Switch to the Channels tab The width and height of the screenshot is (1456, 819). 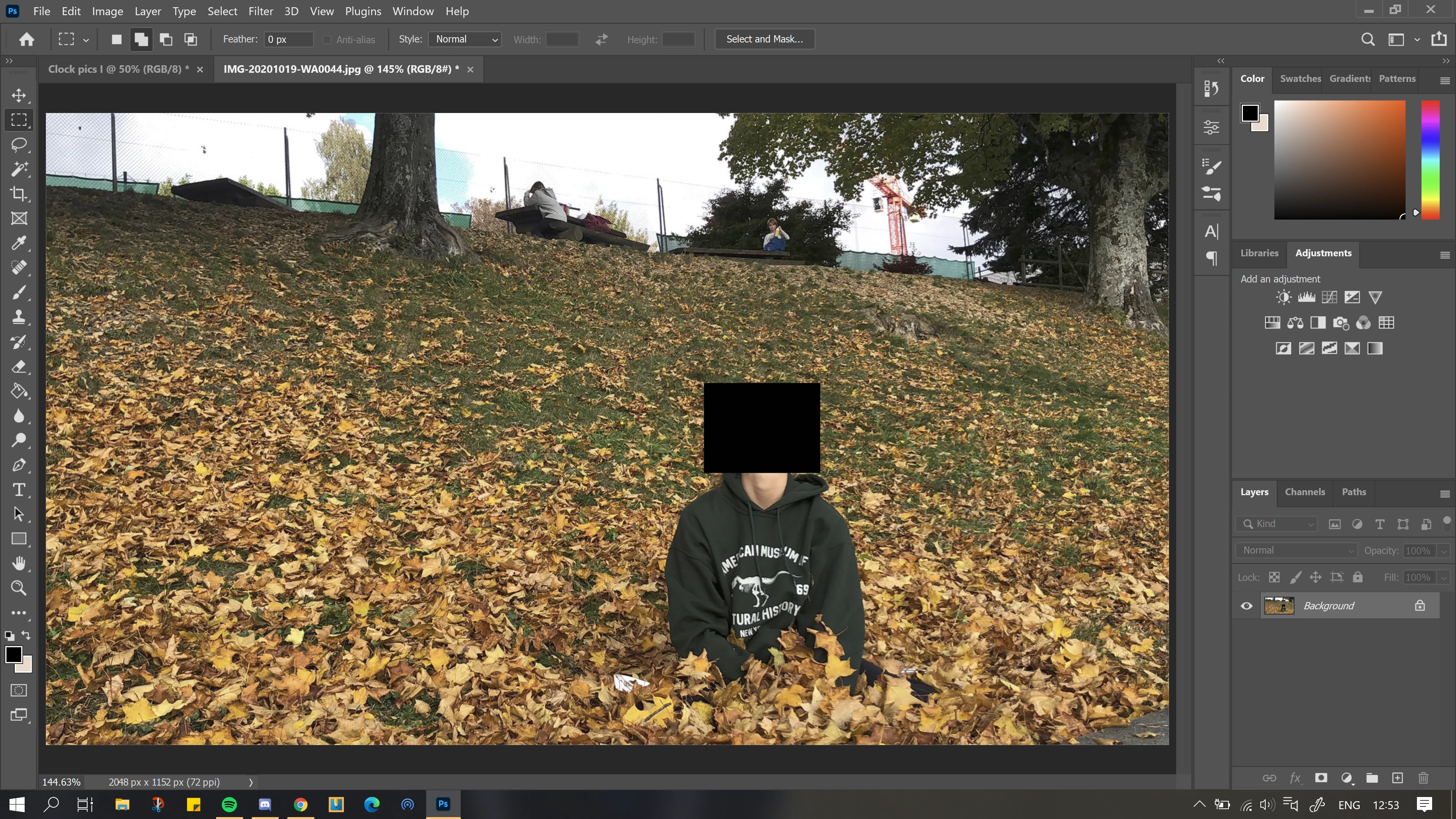tap(1304, 492)
